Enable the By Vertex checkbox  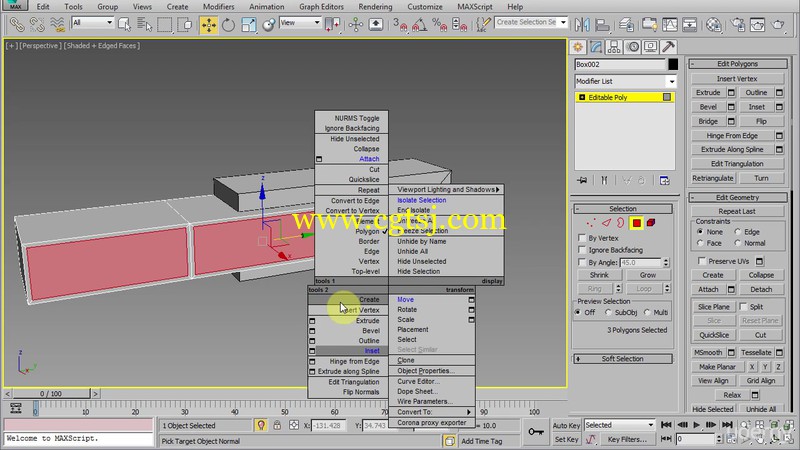click(582, 238)
